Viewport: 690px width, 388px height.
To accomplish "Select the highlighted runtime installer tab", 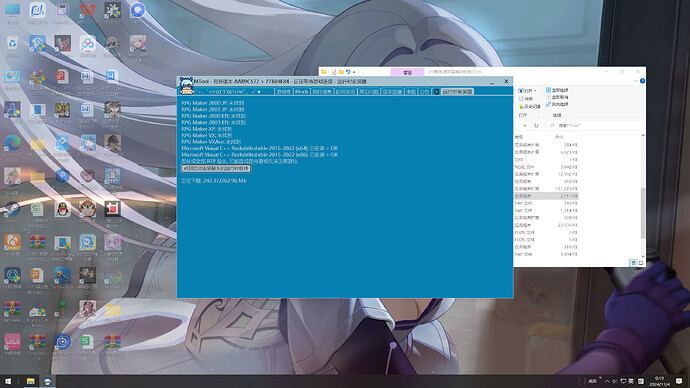I will pos(457,92).
